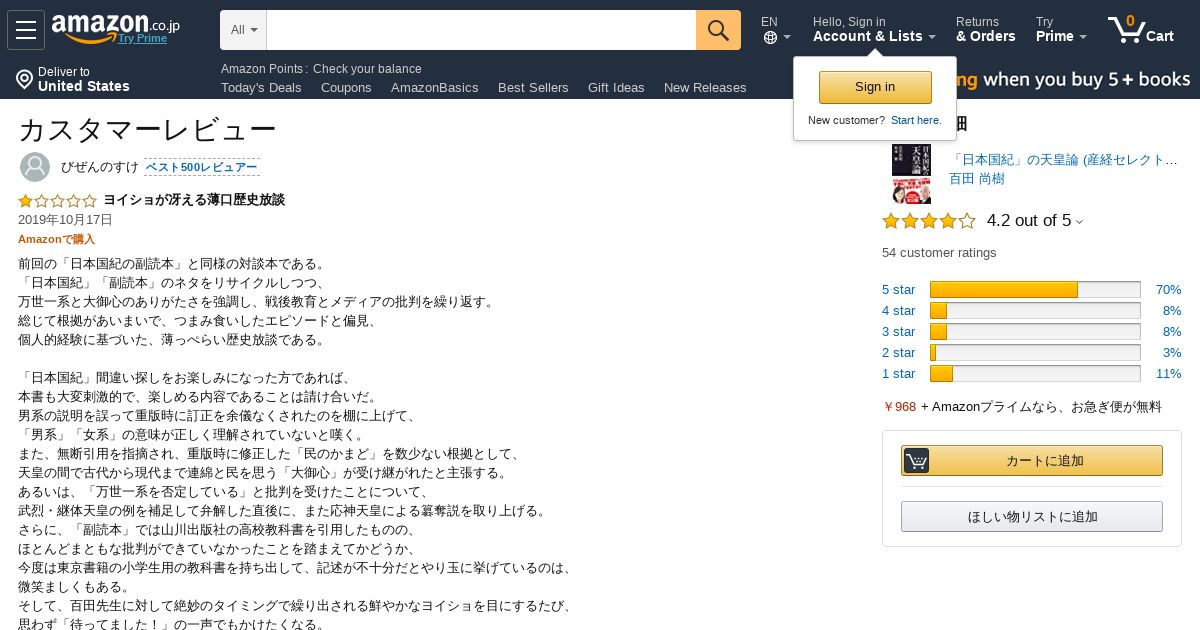Open Gift Ideas
The height and width of the screenshot is (630, 1200).
616,88
